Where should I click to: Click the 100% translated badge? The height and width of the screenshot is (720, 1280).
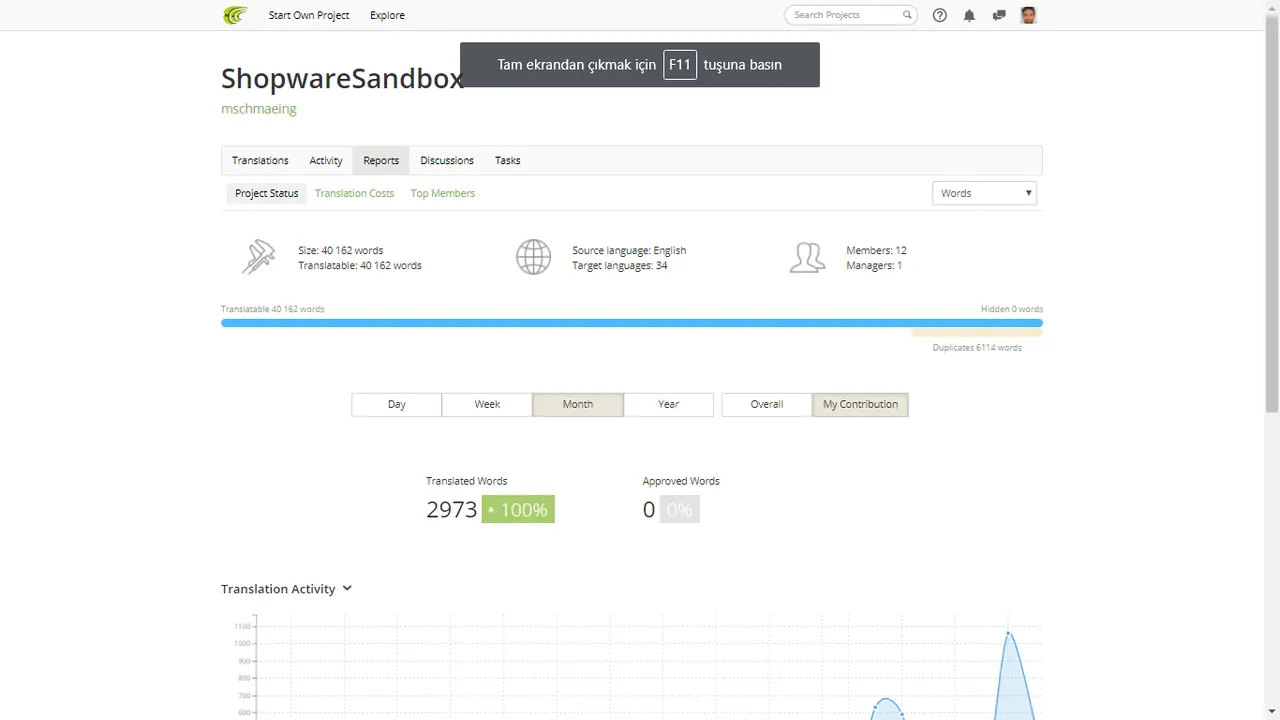point(518,510)
